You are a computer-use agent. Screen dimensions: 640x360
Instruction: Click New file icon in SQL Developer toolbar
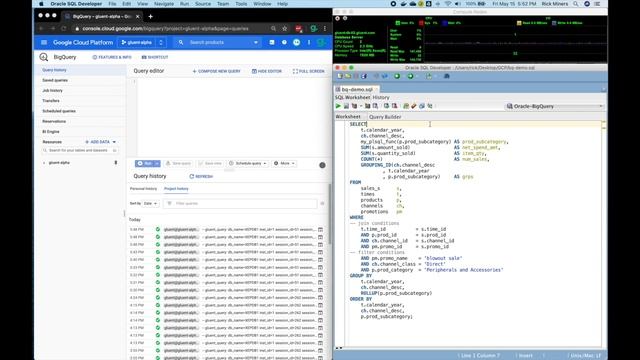340,76
